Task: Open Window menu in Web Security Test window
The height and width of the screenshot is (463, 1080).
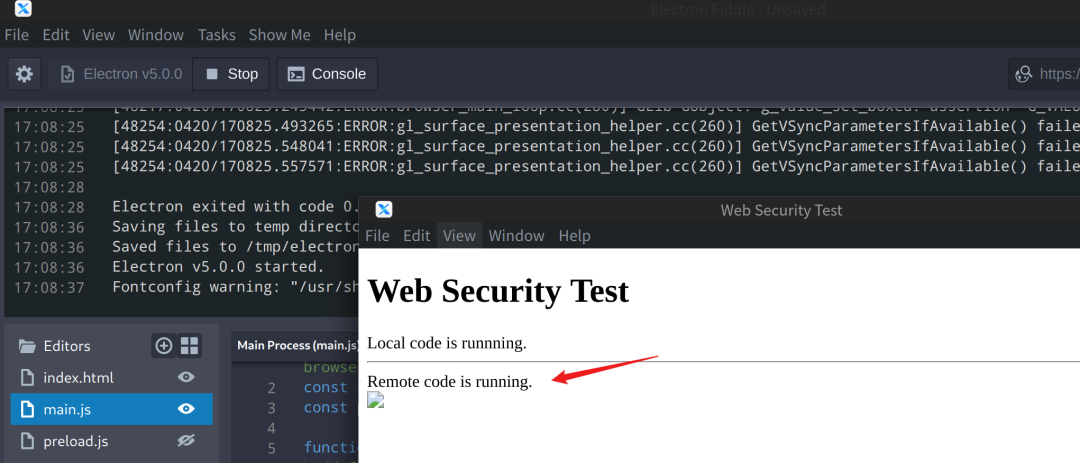Action: [x=517, y=236]
